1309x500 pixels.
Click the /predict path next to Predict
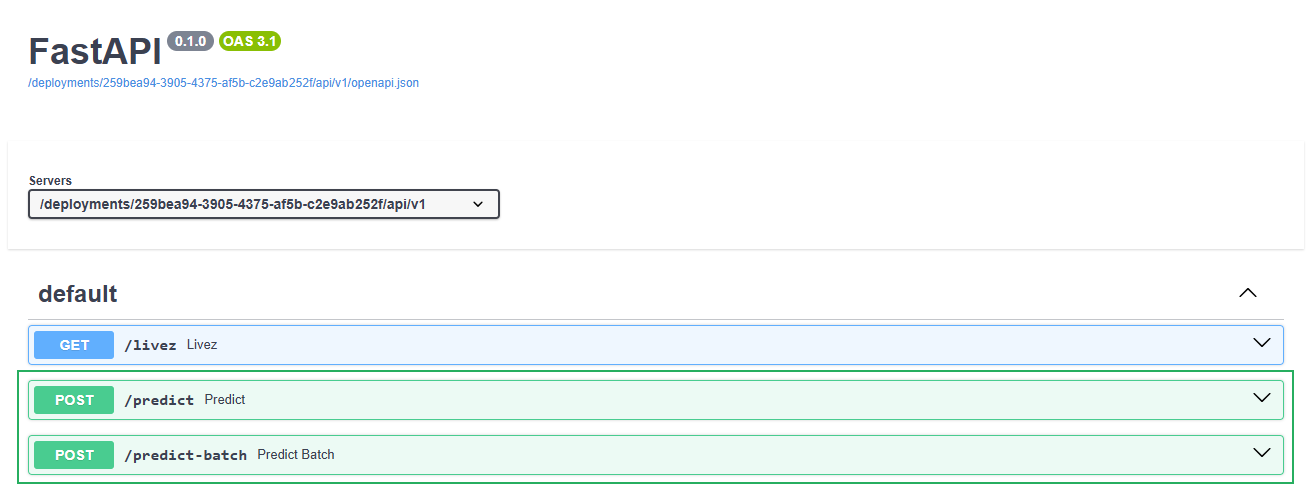click(159, 400)
